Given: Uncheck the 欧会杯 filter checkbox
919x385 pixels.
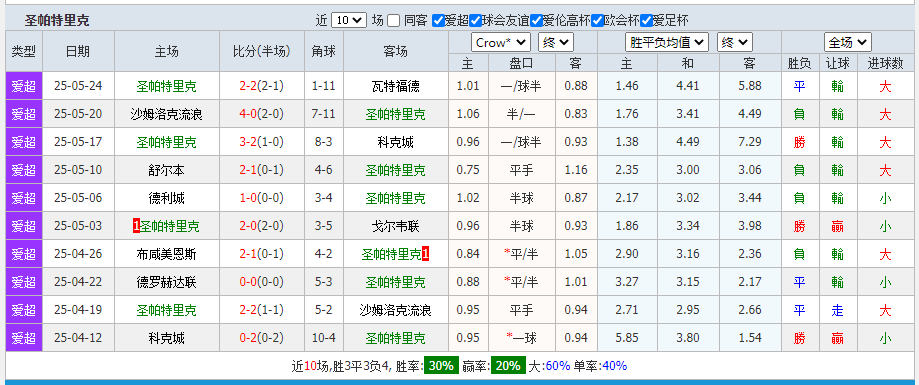Looking at the screenshot, I should (597, 21).
